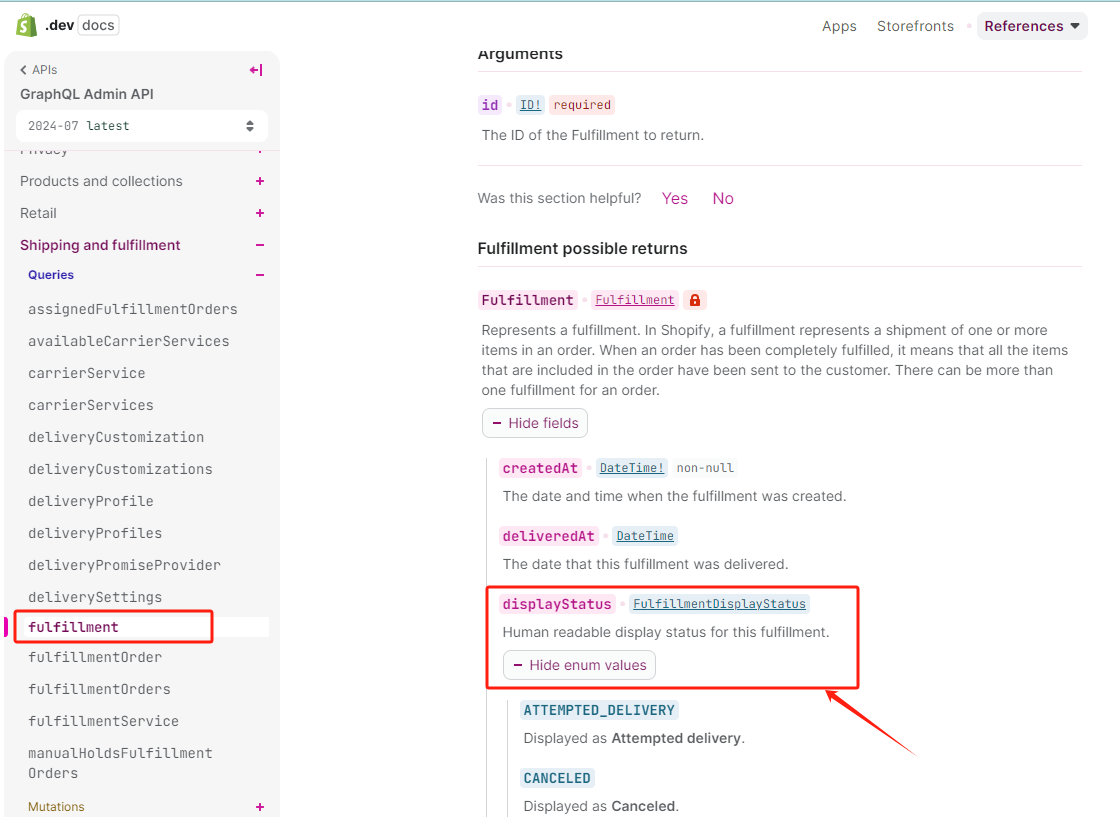The height and width of the screenshot is (817, 1120).
Task: Click the non-null label for createdAt
Action: pyautogui.click(x=705, y=468)
